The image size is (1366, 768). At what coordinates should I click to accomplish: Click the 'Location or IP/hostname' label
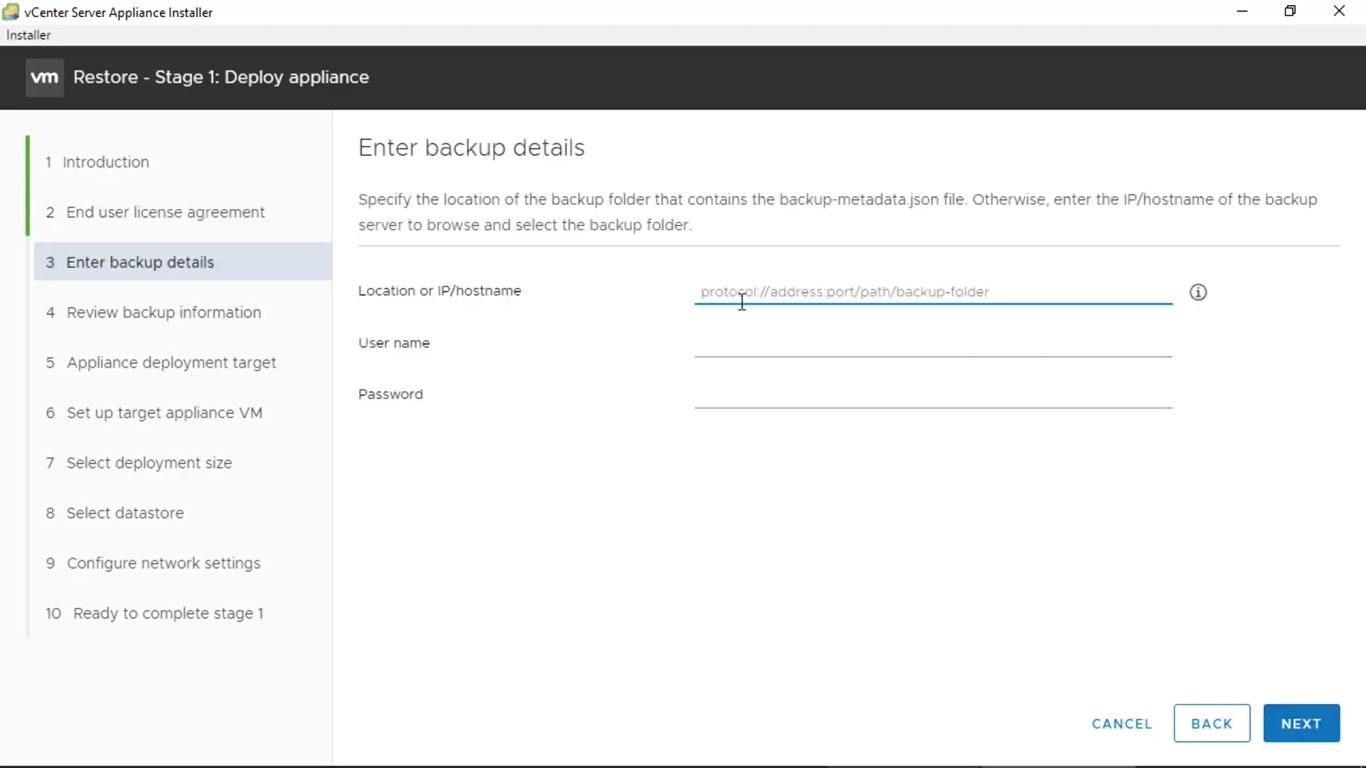pos(440,291)
